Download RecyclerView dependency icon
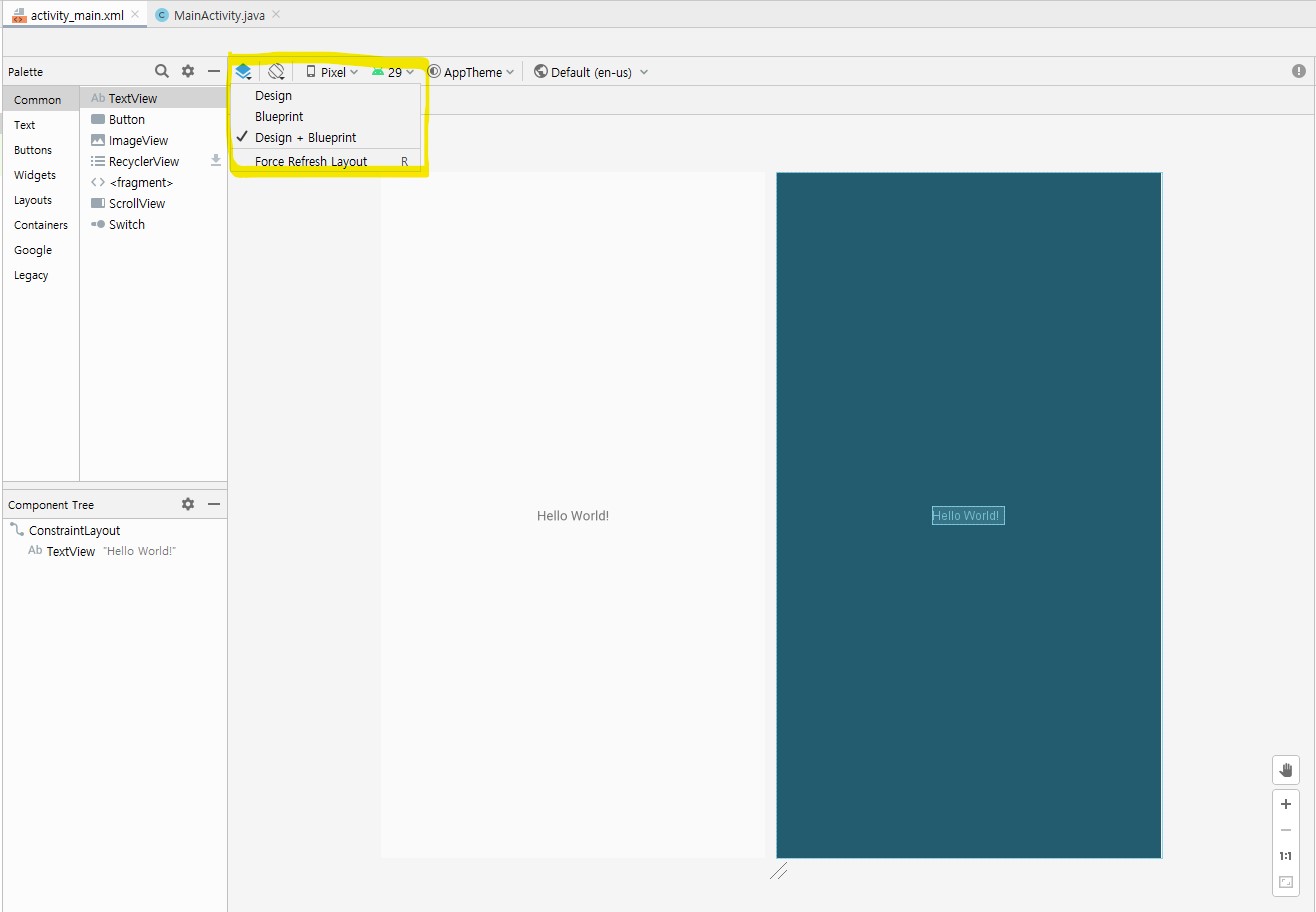 [x=215, y=160]
